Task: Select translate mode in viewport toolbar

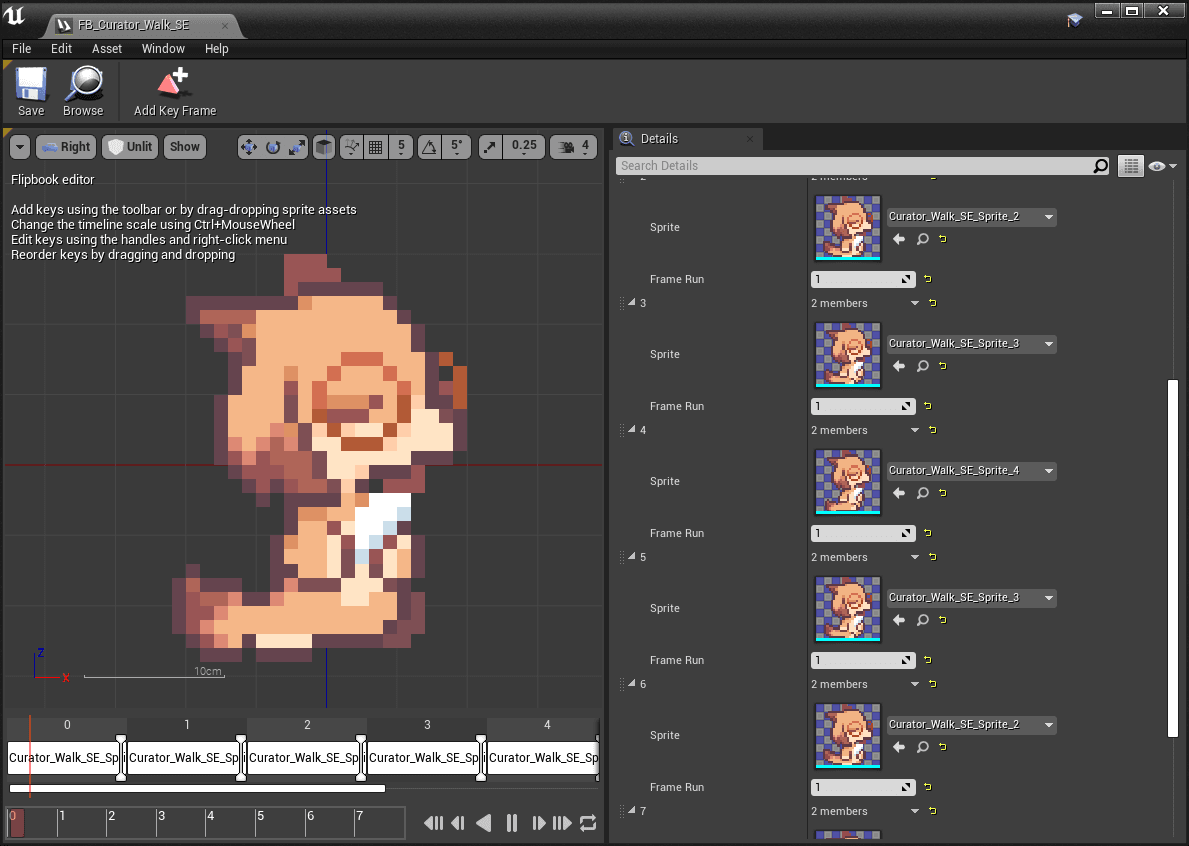Action: click(249, 147)
